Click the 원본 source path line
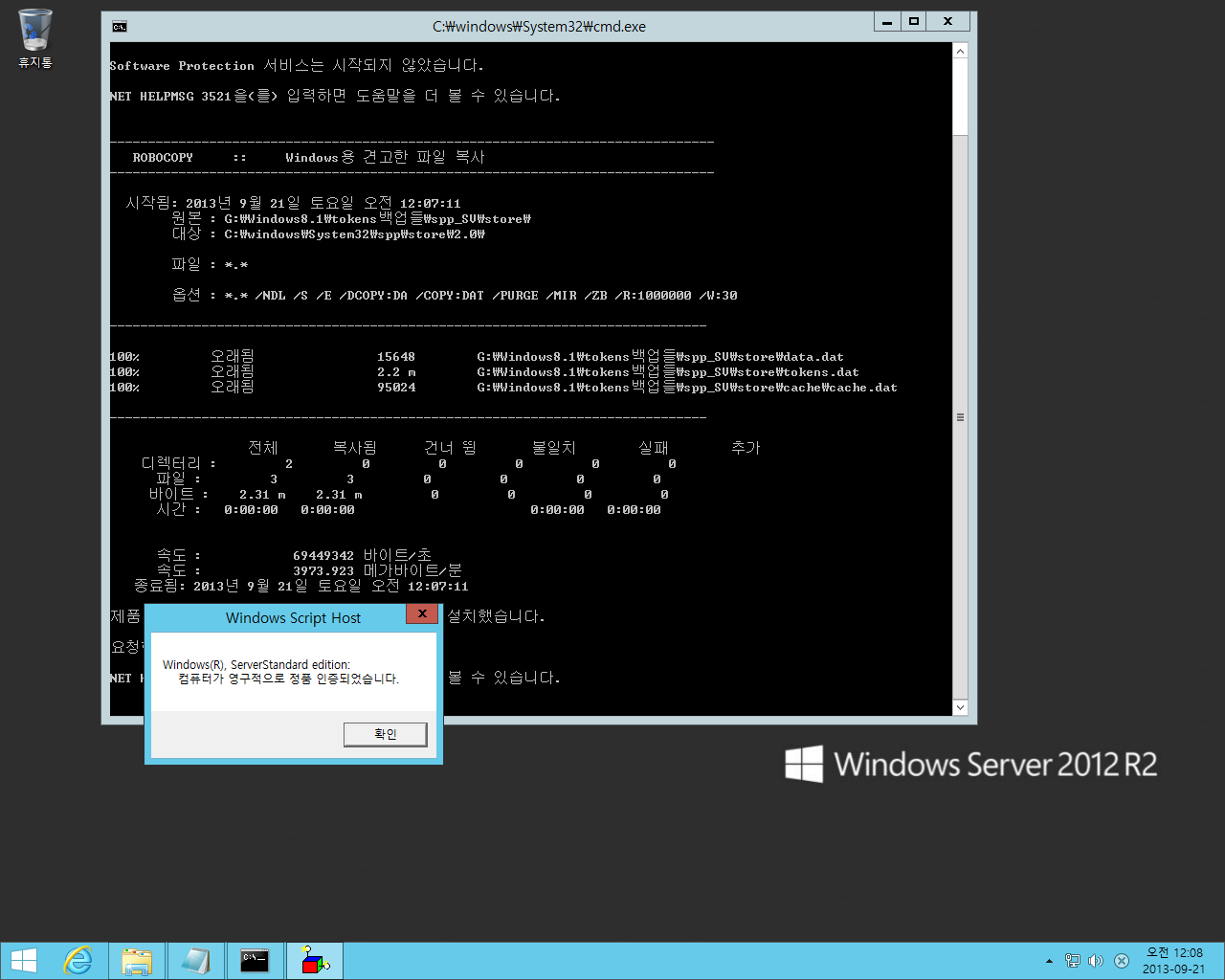Image resolution: width=1225 pixels, height=980 pixels. [351, 218]
